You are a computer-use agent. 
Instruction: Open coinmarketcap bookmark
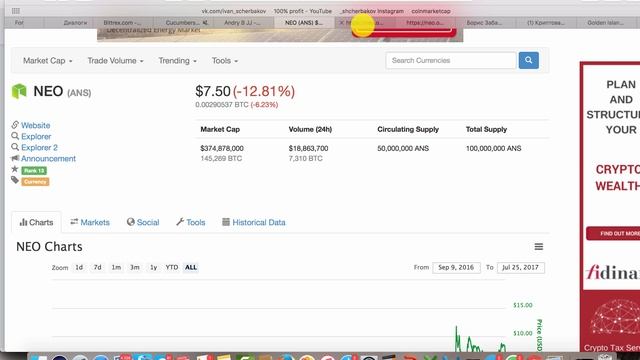431,11
